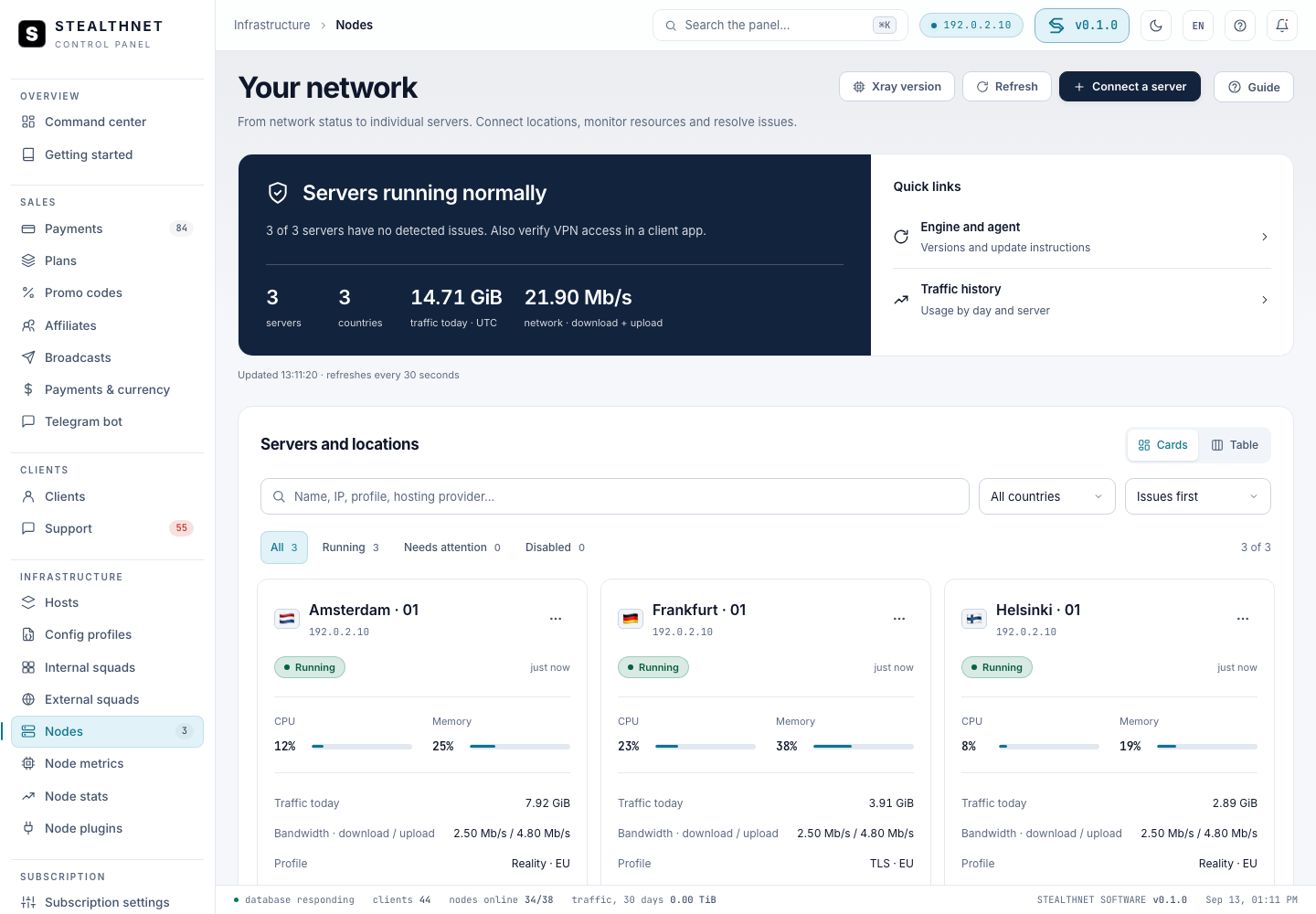Toggle dark mode with the moon icon
Image resolution: width=1316 pixels, height=914 pixels.
click(x=1156, y=26)
